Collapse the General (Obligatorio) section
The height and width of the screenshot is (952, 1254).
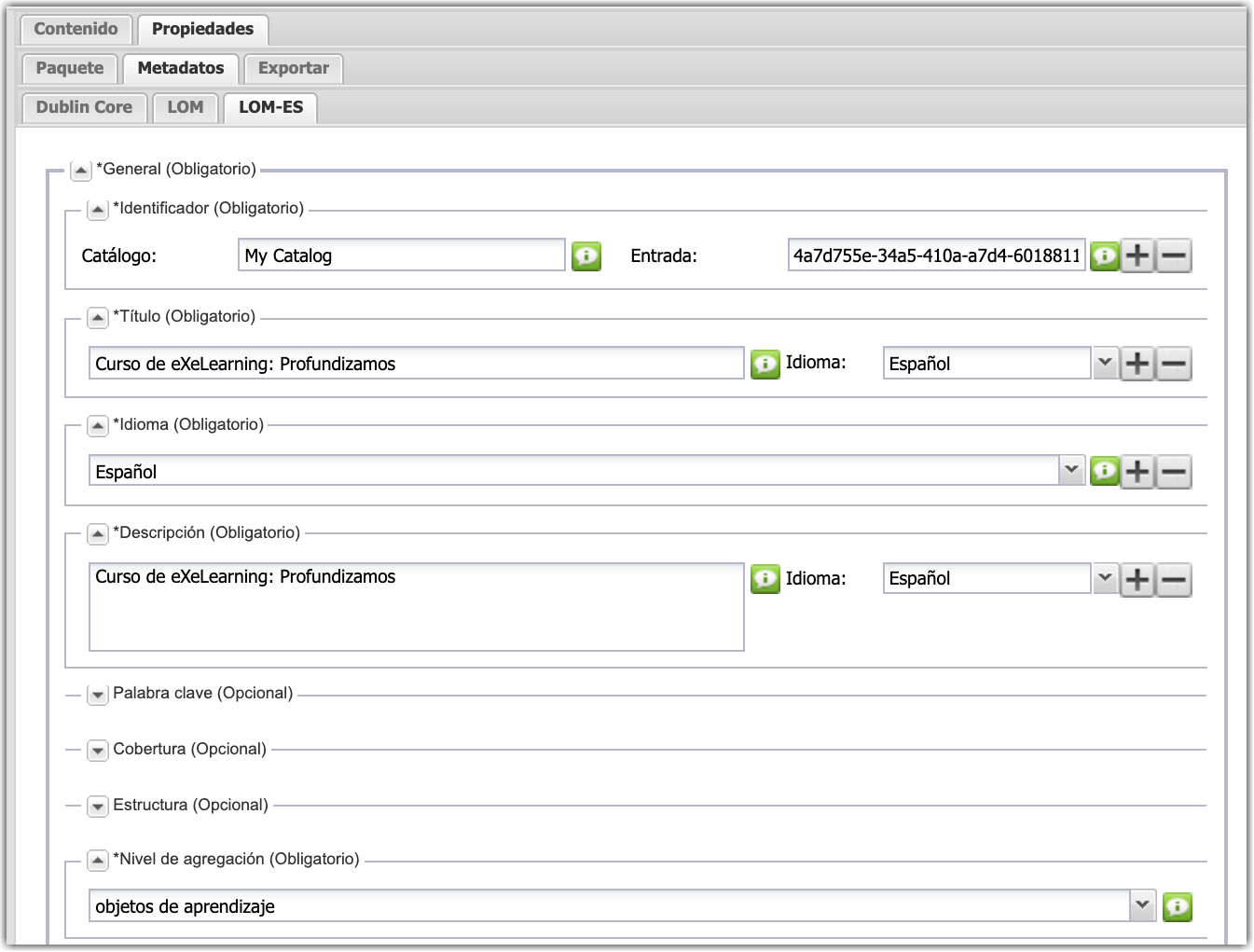coord(81,170)
